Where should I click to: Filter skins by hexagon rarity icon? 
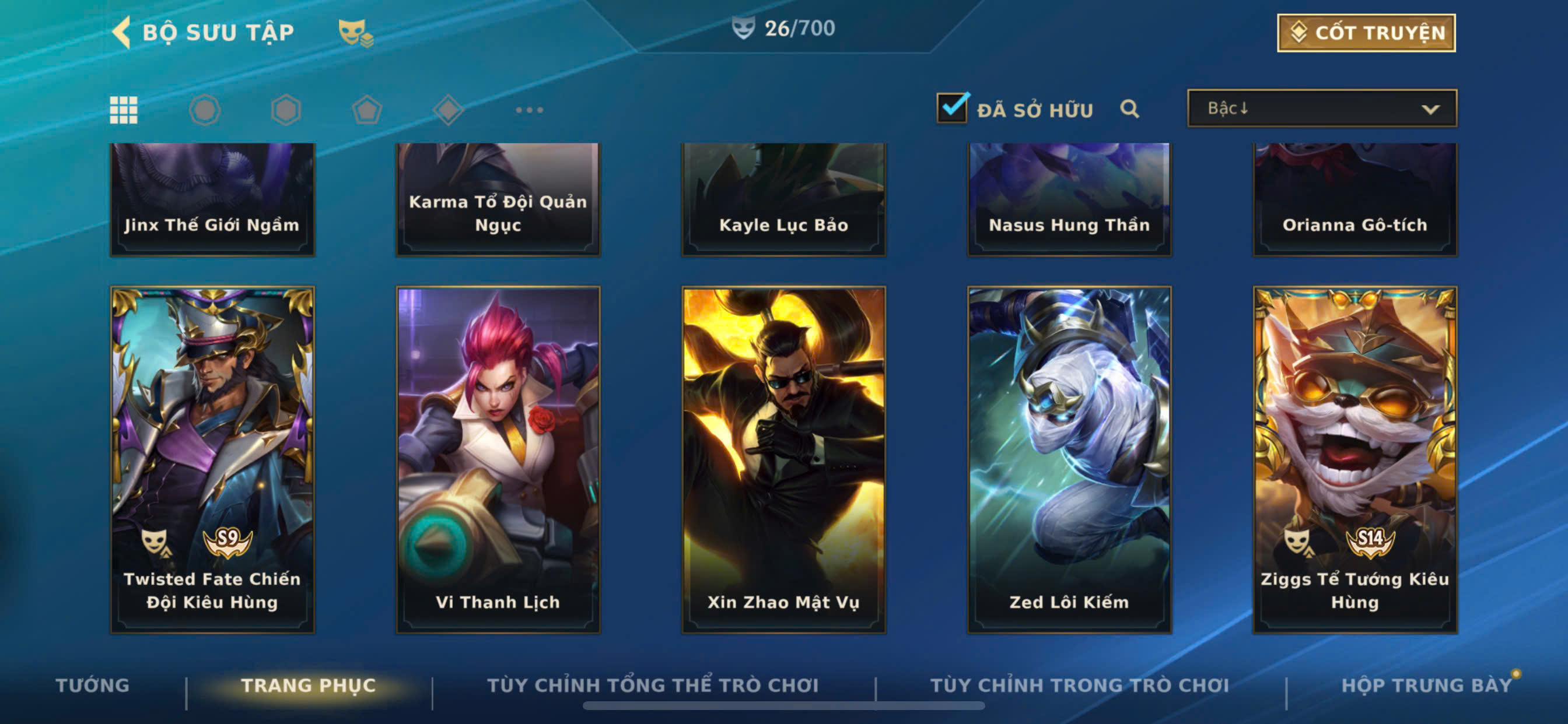click(x=286, y=110)
